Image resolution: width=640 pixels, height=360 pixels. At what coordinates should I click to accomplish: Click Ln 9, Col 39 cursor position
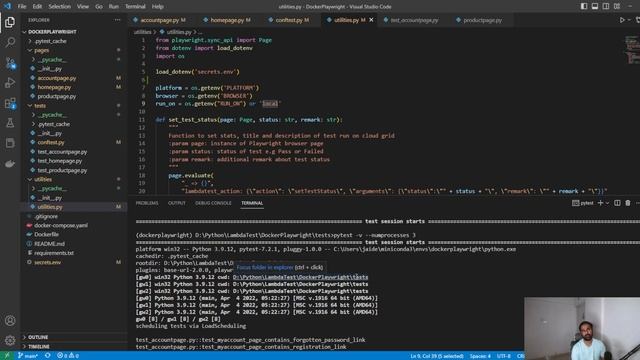(x=437, y=356)
